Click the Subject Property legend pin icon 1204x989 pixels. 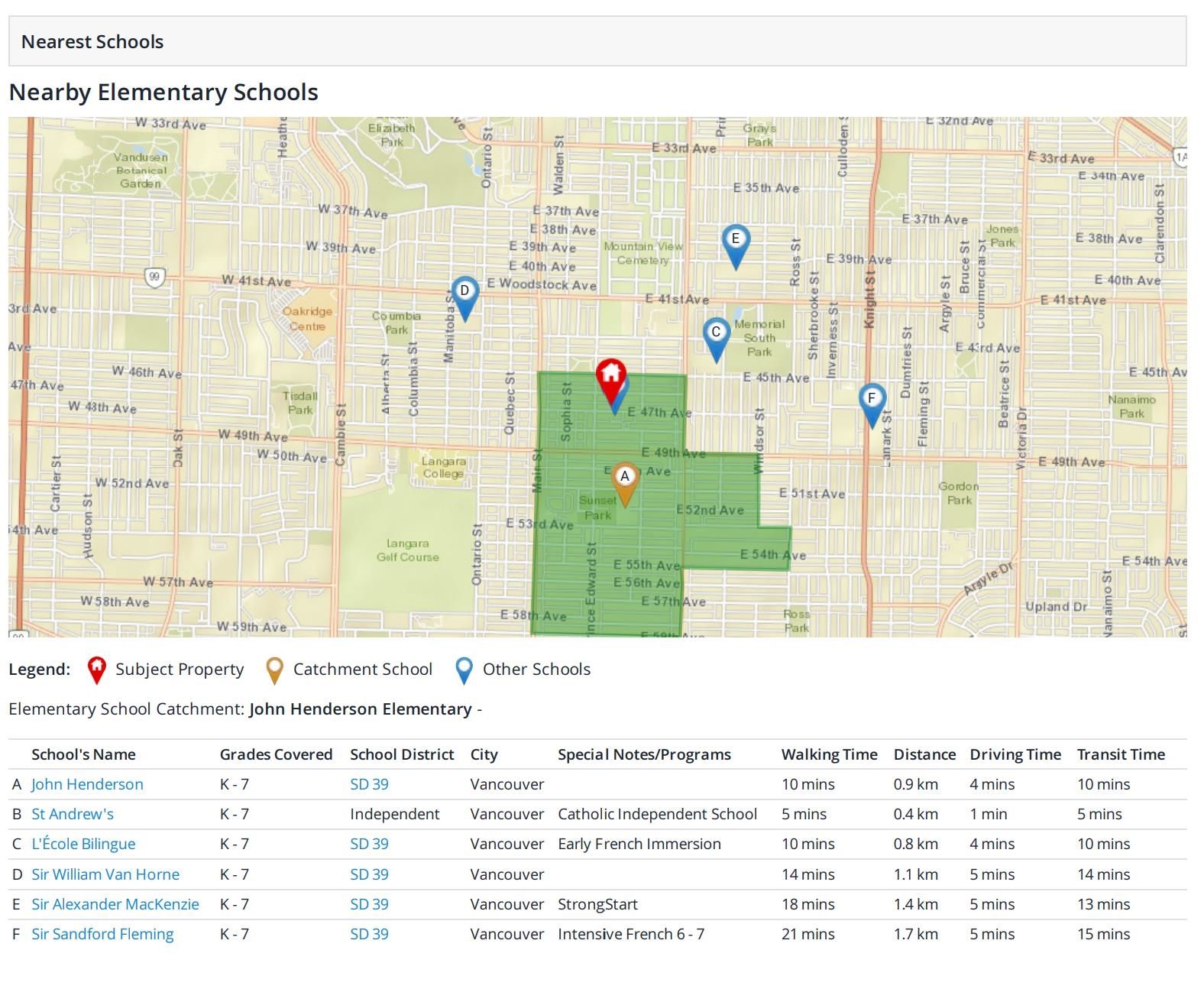click(96, 670)
